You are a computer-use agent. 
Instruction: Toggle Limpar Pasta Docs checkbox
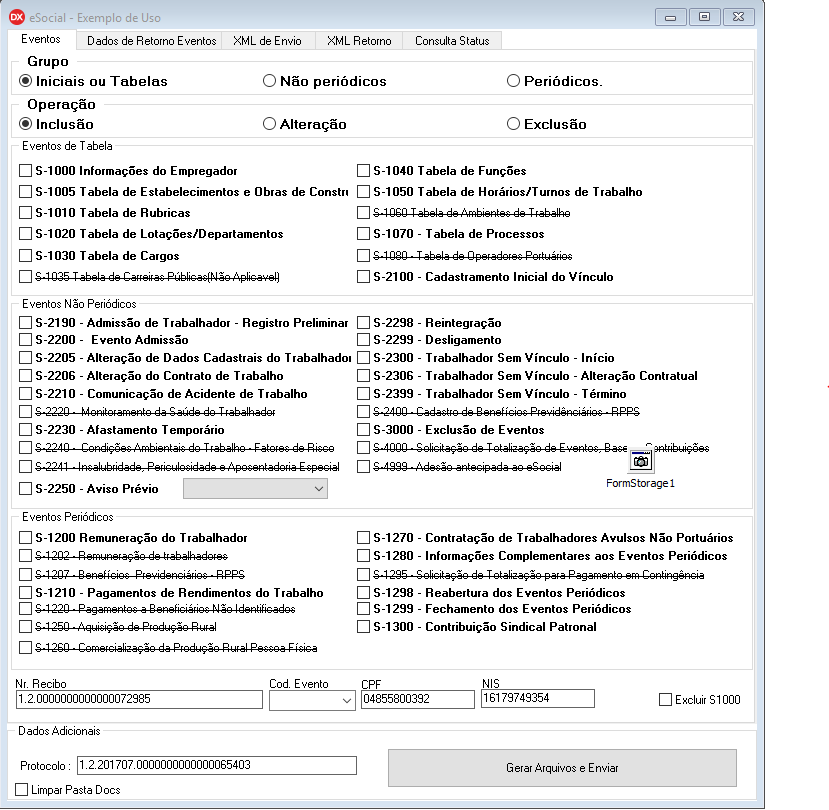click(22, 789)
